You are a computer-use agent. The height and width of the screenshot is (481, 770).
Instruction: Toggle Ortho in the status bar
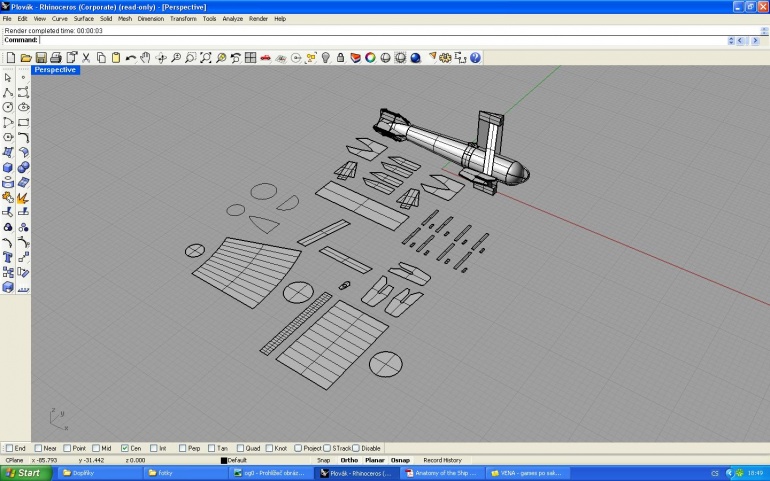[x=349, y=460]
